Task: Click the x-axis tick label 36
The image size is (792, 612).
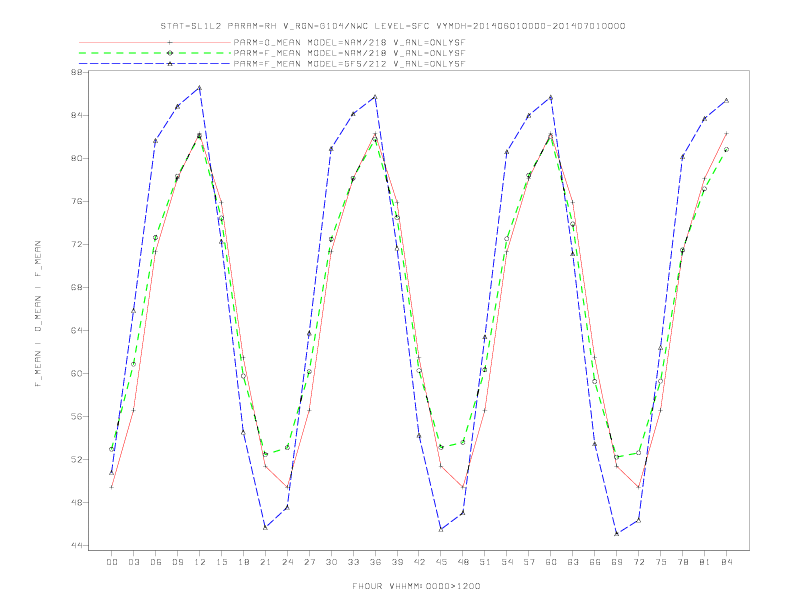Action: 375,562
